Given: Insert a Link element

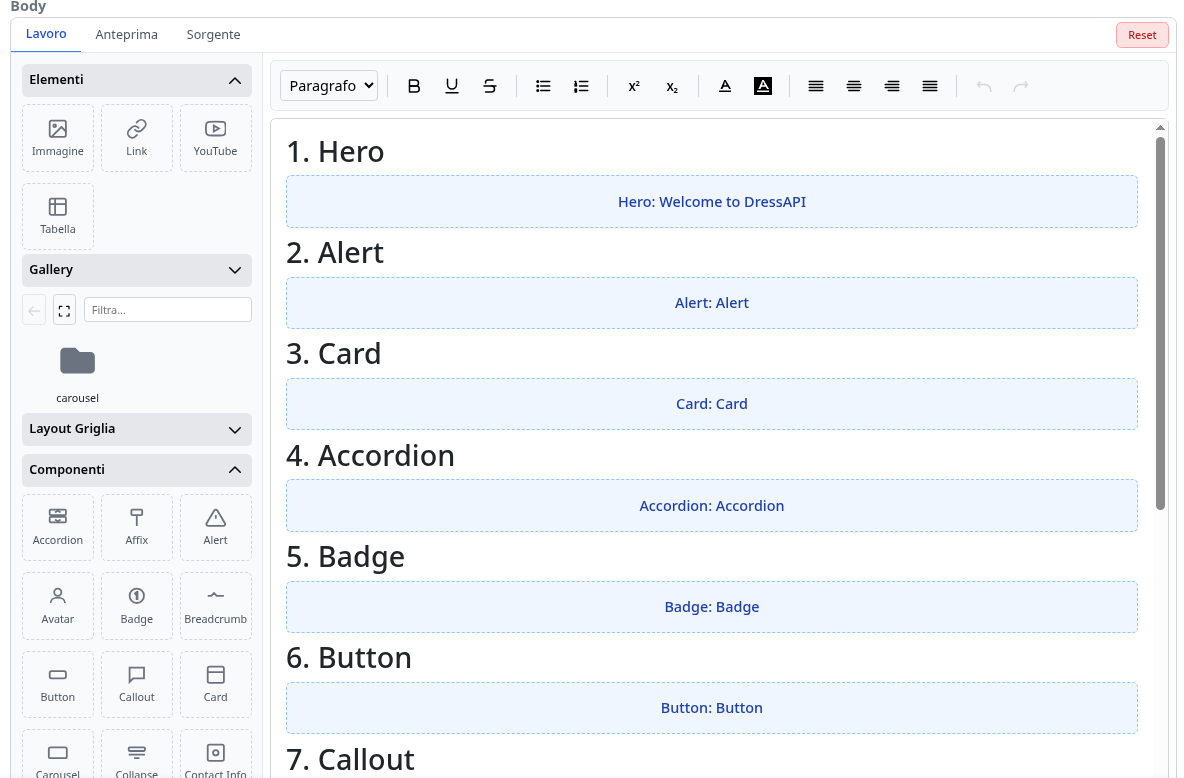Looking at the screenshot, I should click(137, 138).
